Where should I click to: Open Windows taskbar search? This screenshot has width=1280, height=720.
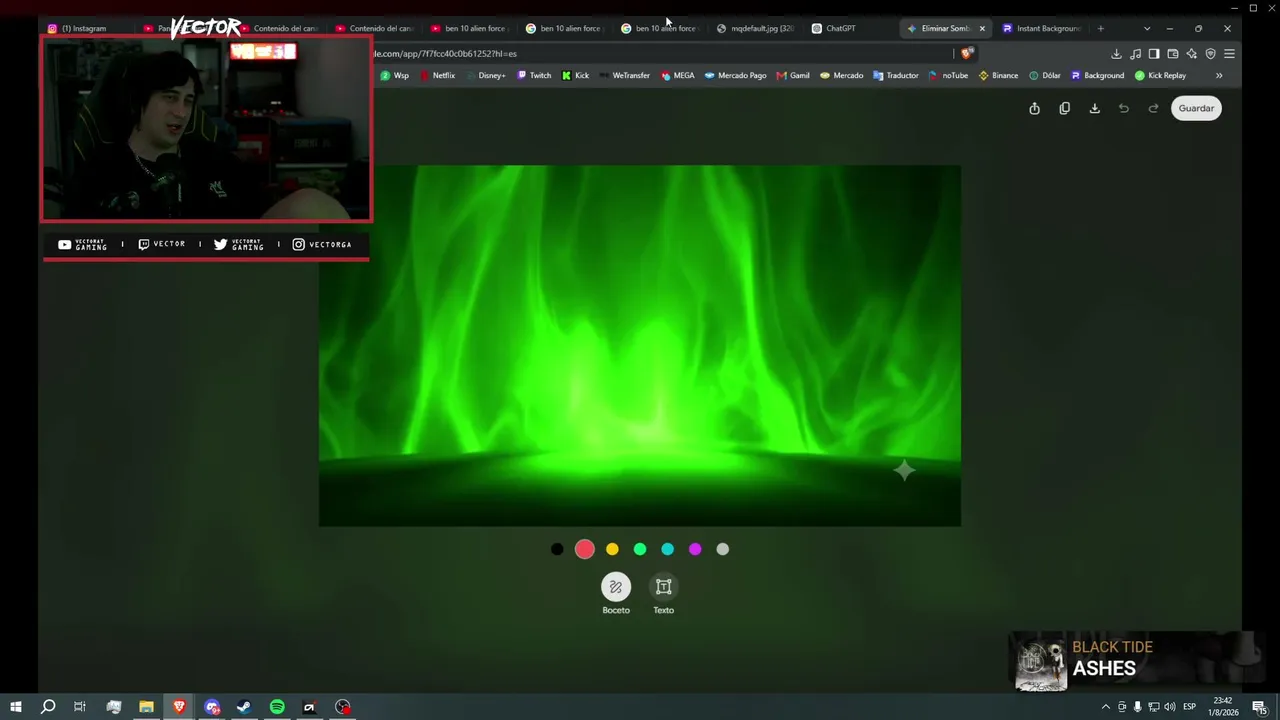48,707
